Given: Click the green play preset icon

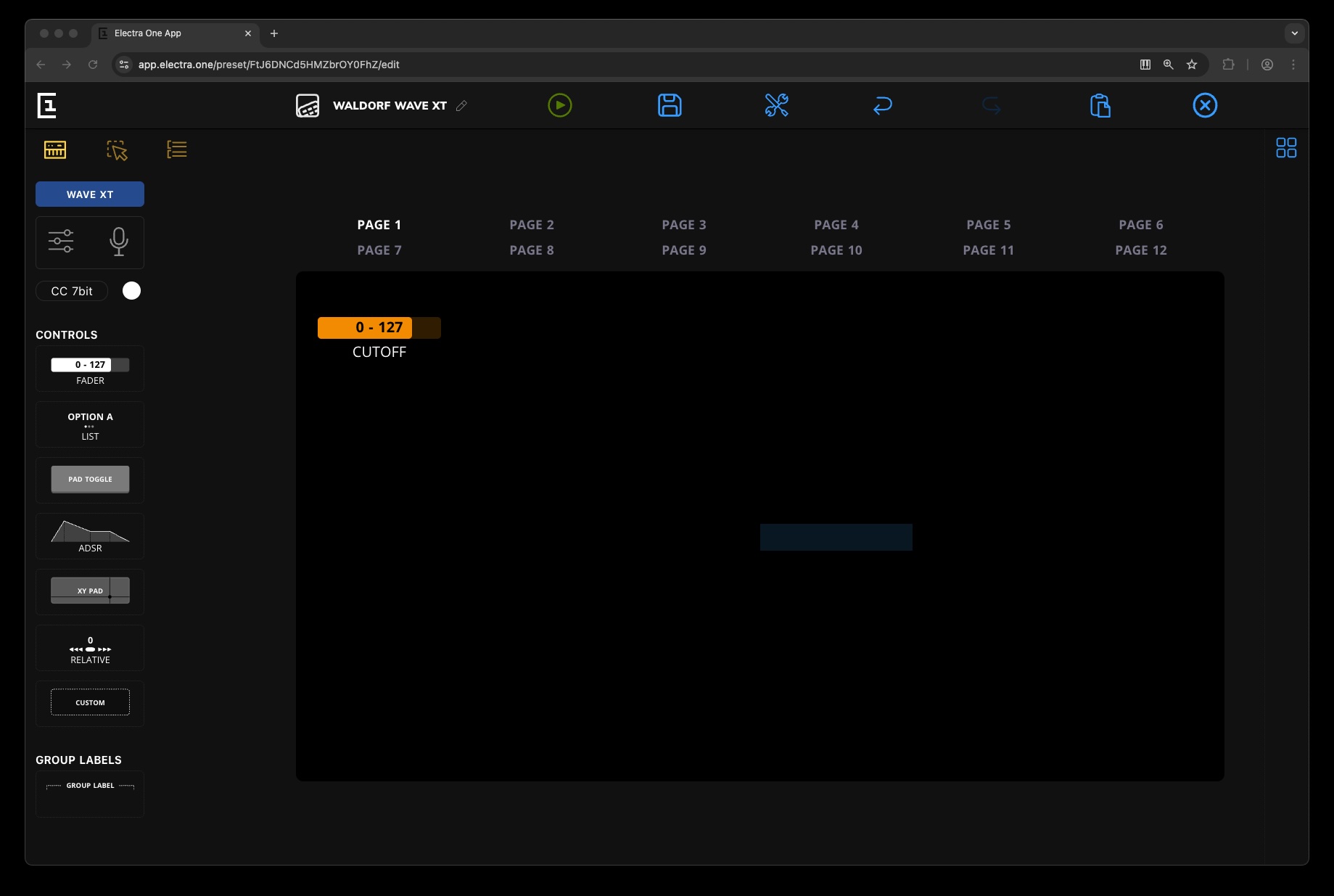Looking at the screenshot, I should 559,105.
